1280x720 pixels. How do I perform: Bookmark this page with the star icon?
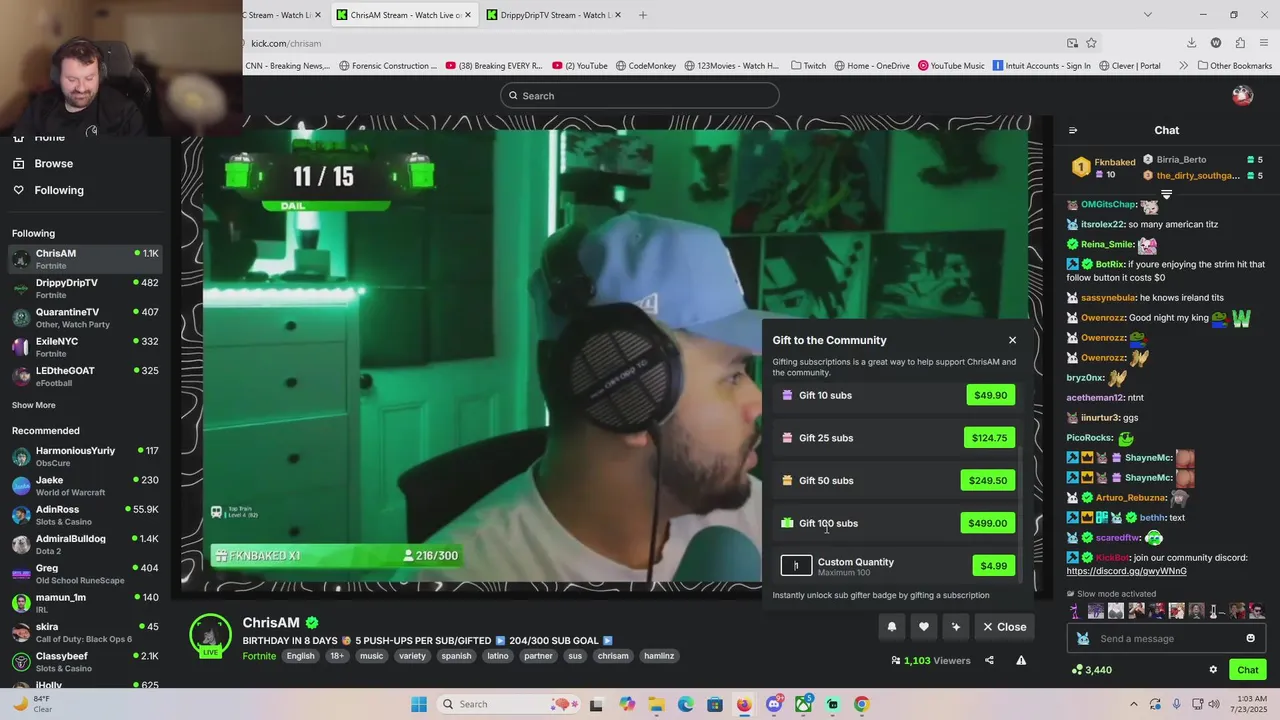tap(1091, 43)
